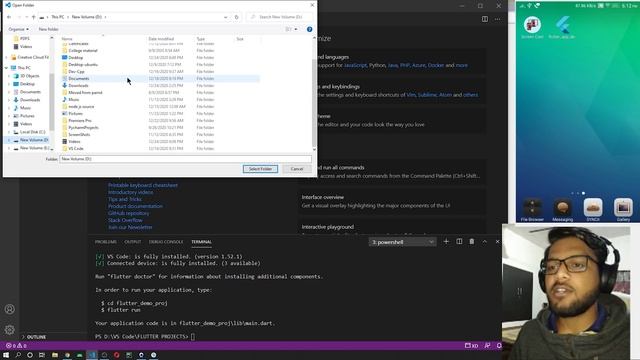The image size is (640, 360).
Task: Select Local Disk (C:) in tree
Action: [x=29, y=132]
